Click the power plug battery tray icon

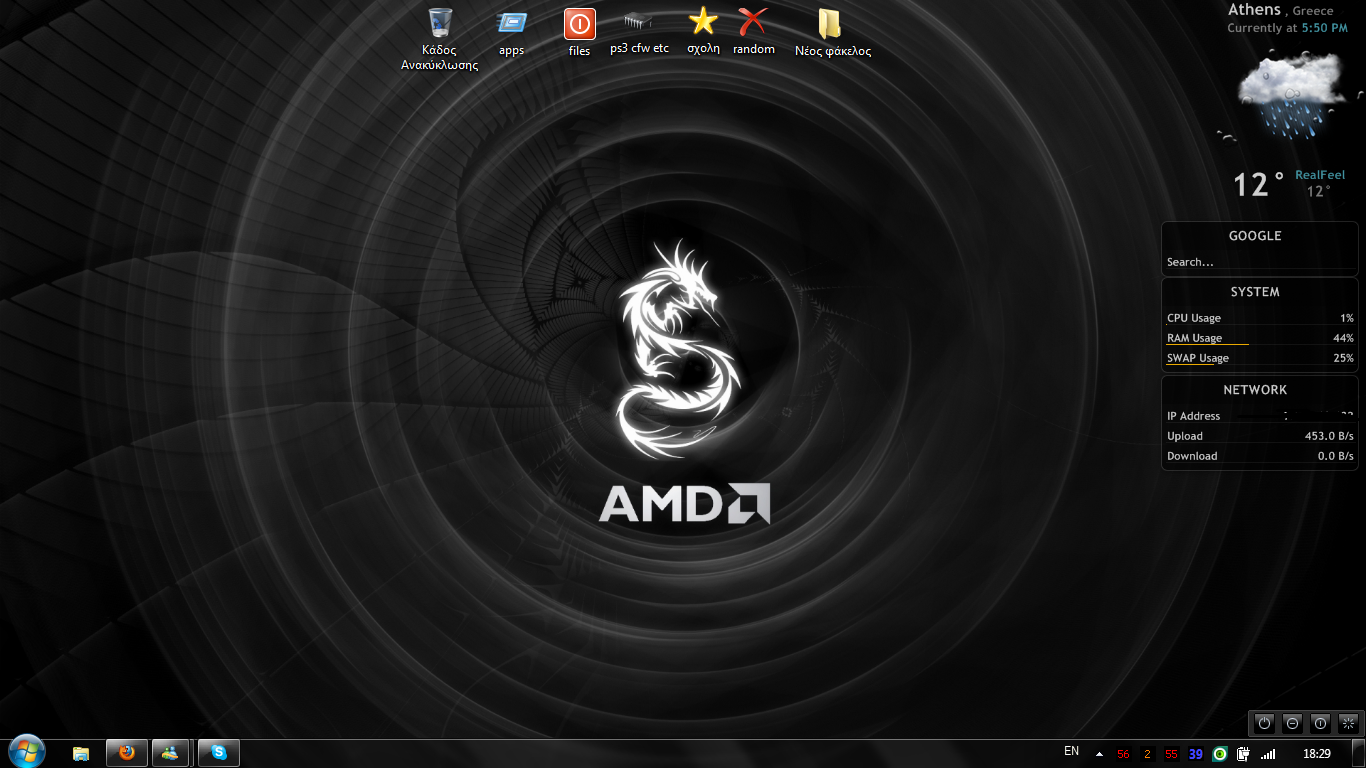point(1244,754)
